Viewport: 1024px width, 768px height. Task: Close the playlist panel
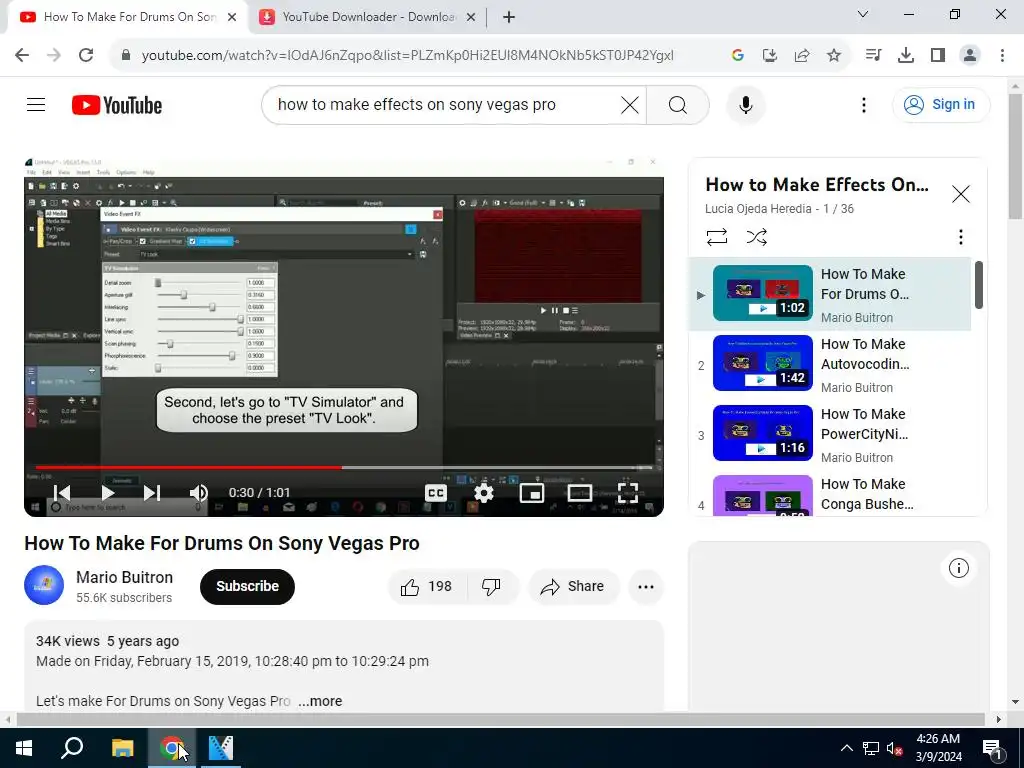961,194
